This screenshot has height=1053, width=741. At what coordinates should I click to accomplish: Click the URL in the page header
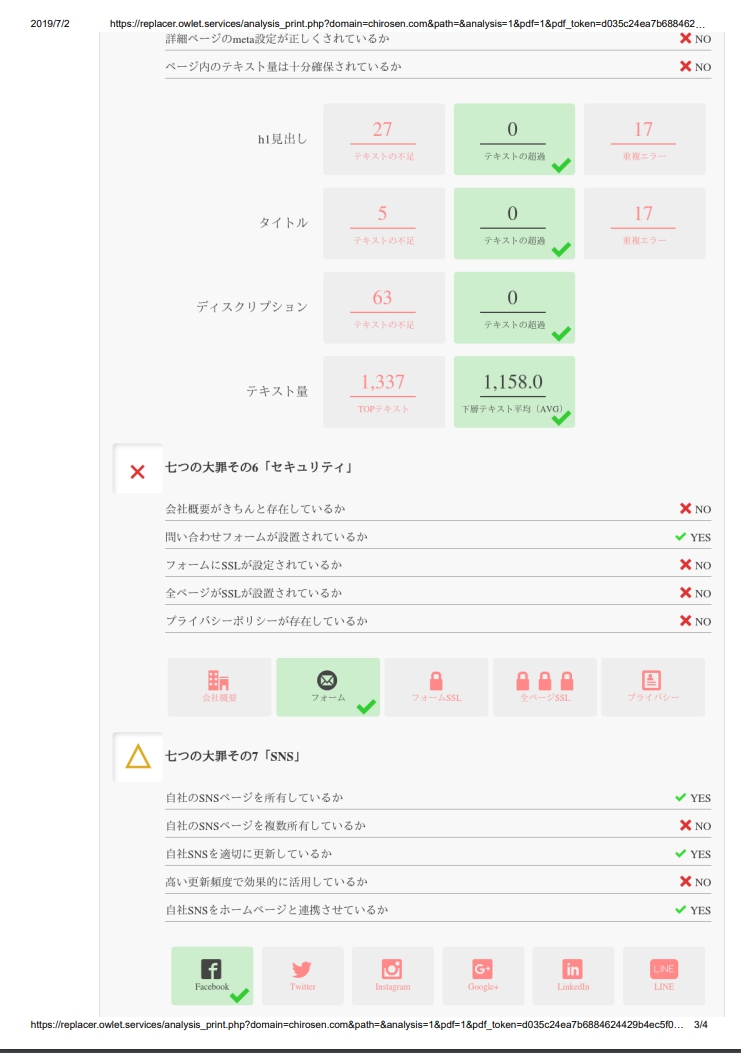407,24
